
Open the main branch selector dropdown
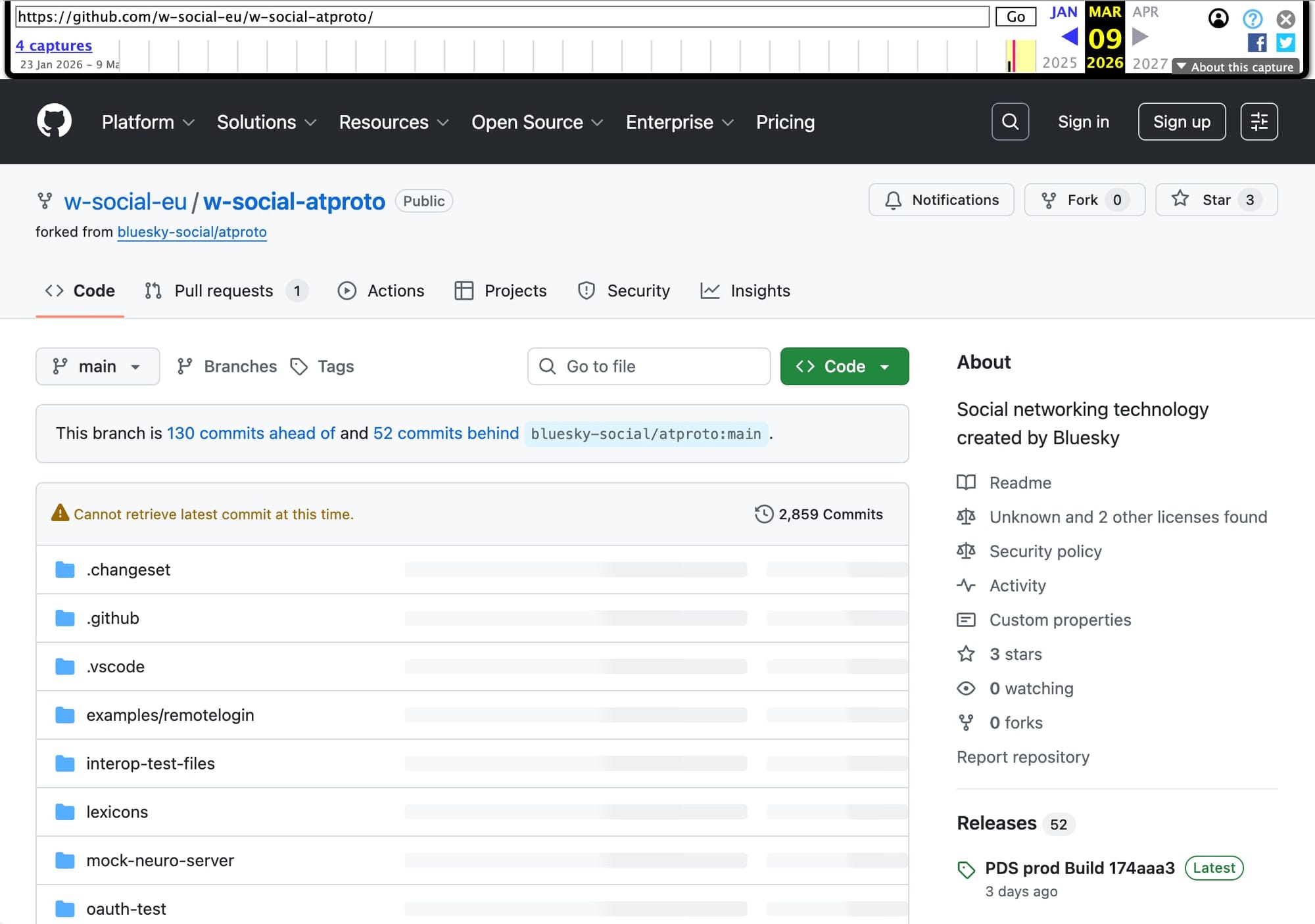point(97,366)
